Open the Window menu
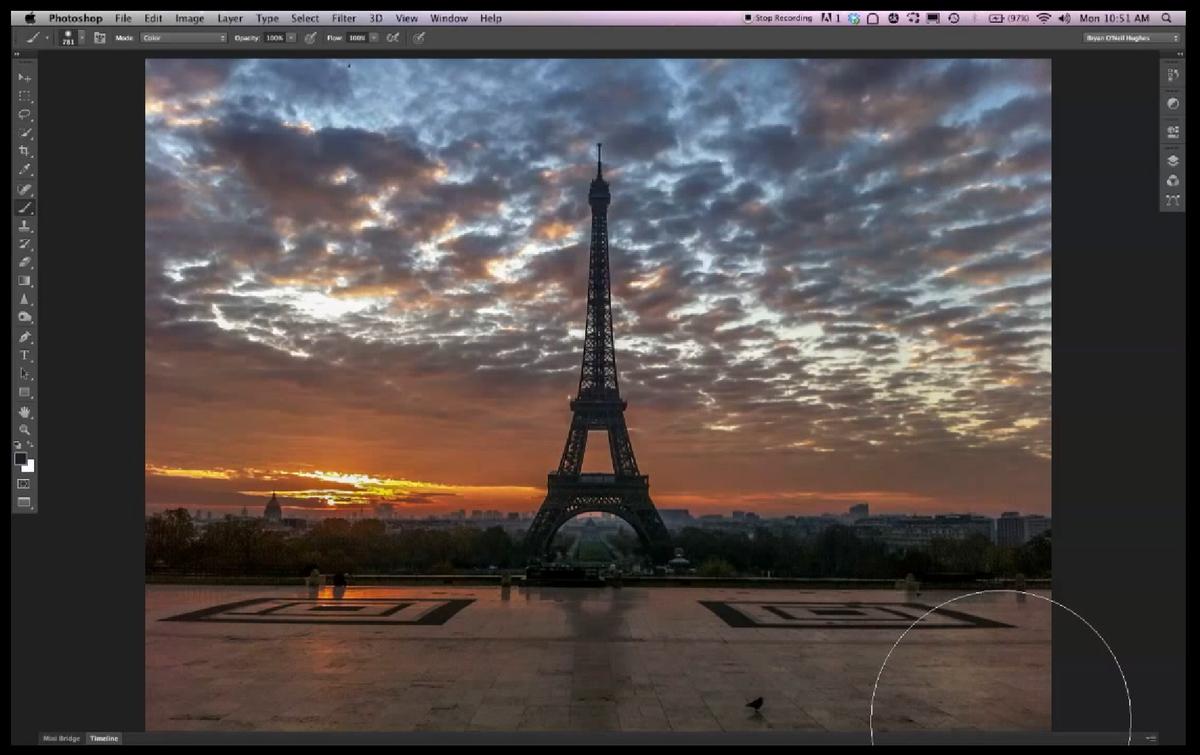 449,18
